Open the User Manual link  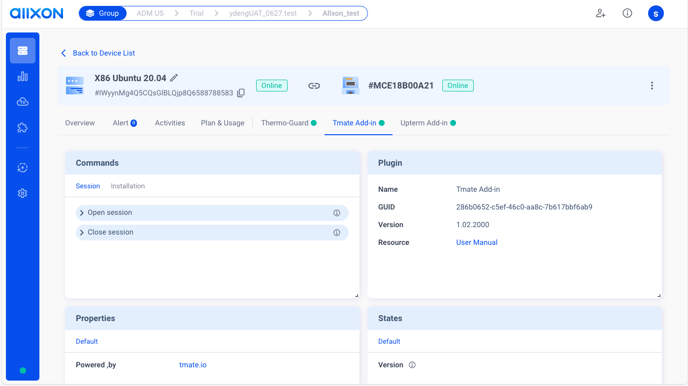pos(477,243)
